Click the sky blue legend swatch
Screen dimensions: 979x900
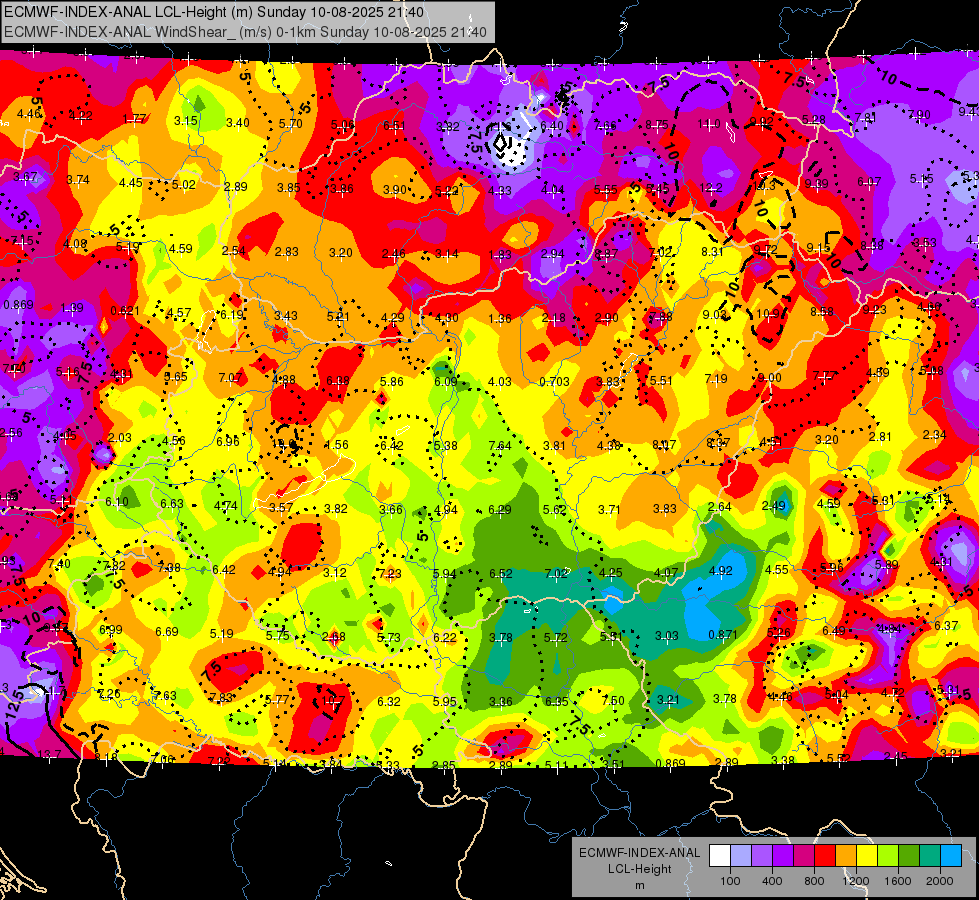[952, 855]
